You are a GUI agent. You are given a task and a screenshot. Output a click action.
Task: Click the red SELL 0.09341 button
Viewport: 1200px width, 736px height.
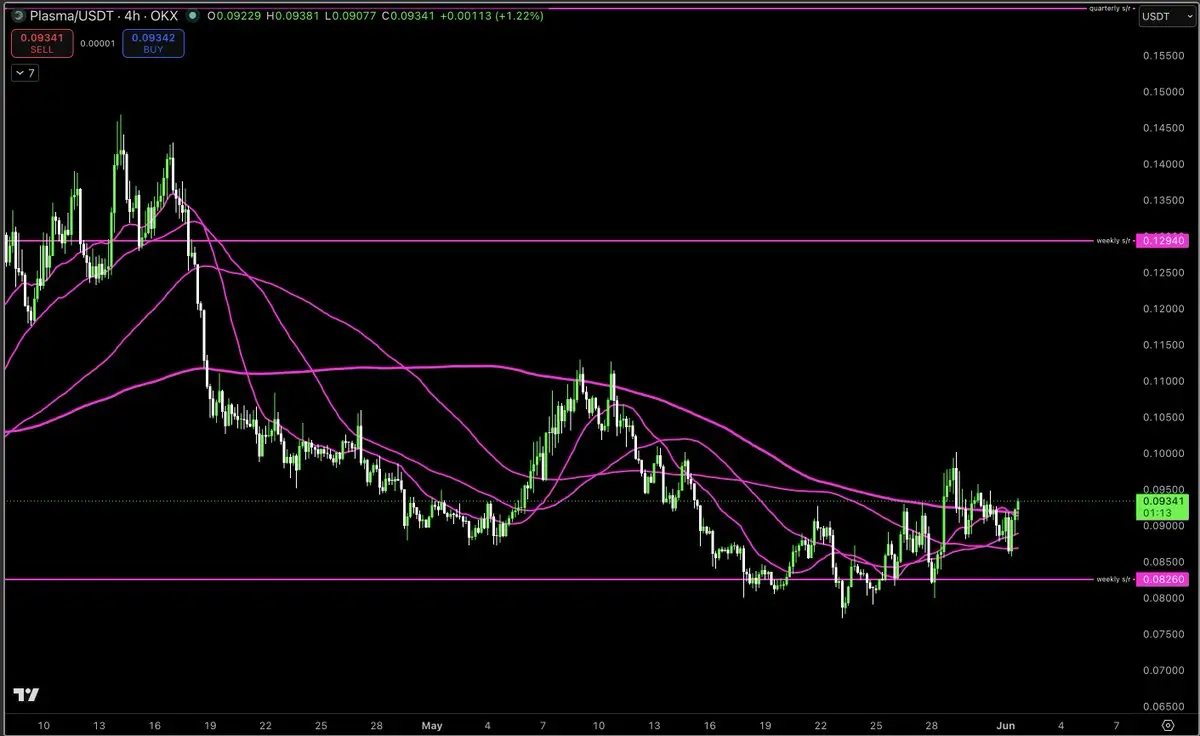42,43
